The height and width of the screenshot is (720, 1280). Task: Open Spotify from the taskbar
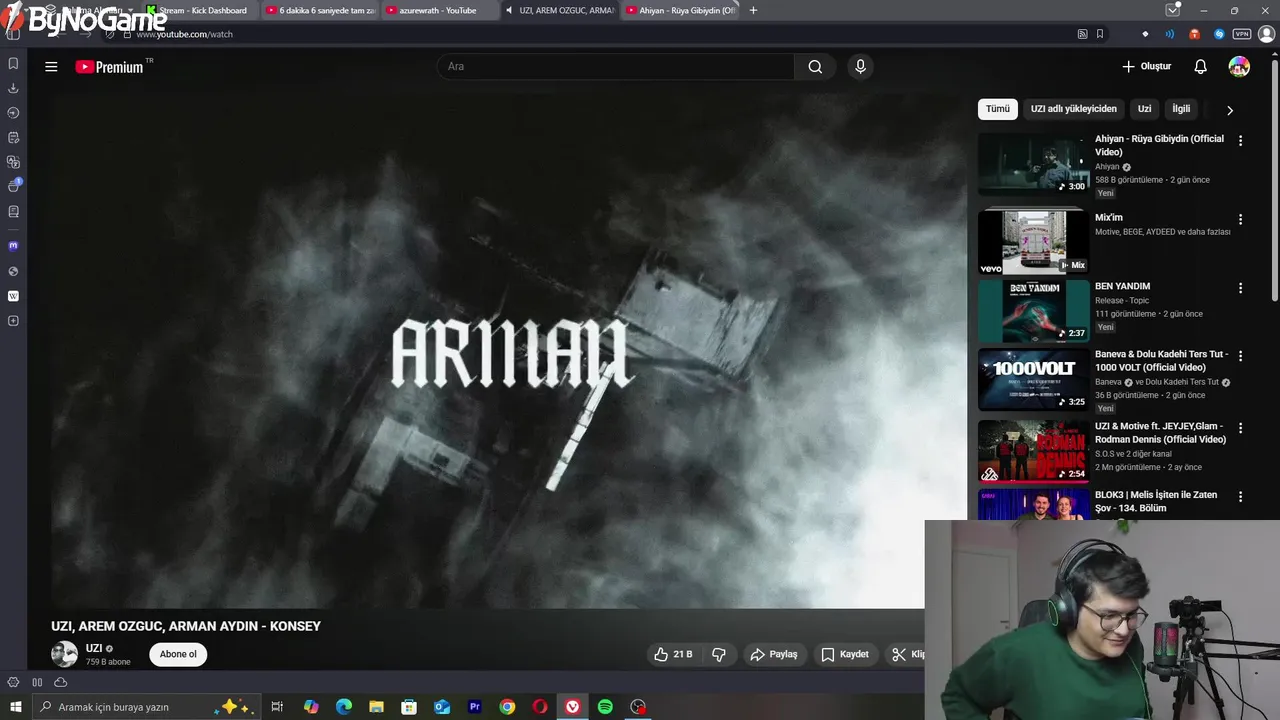[605, 707]
